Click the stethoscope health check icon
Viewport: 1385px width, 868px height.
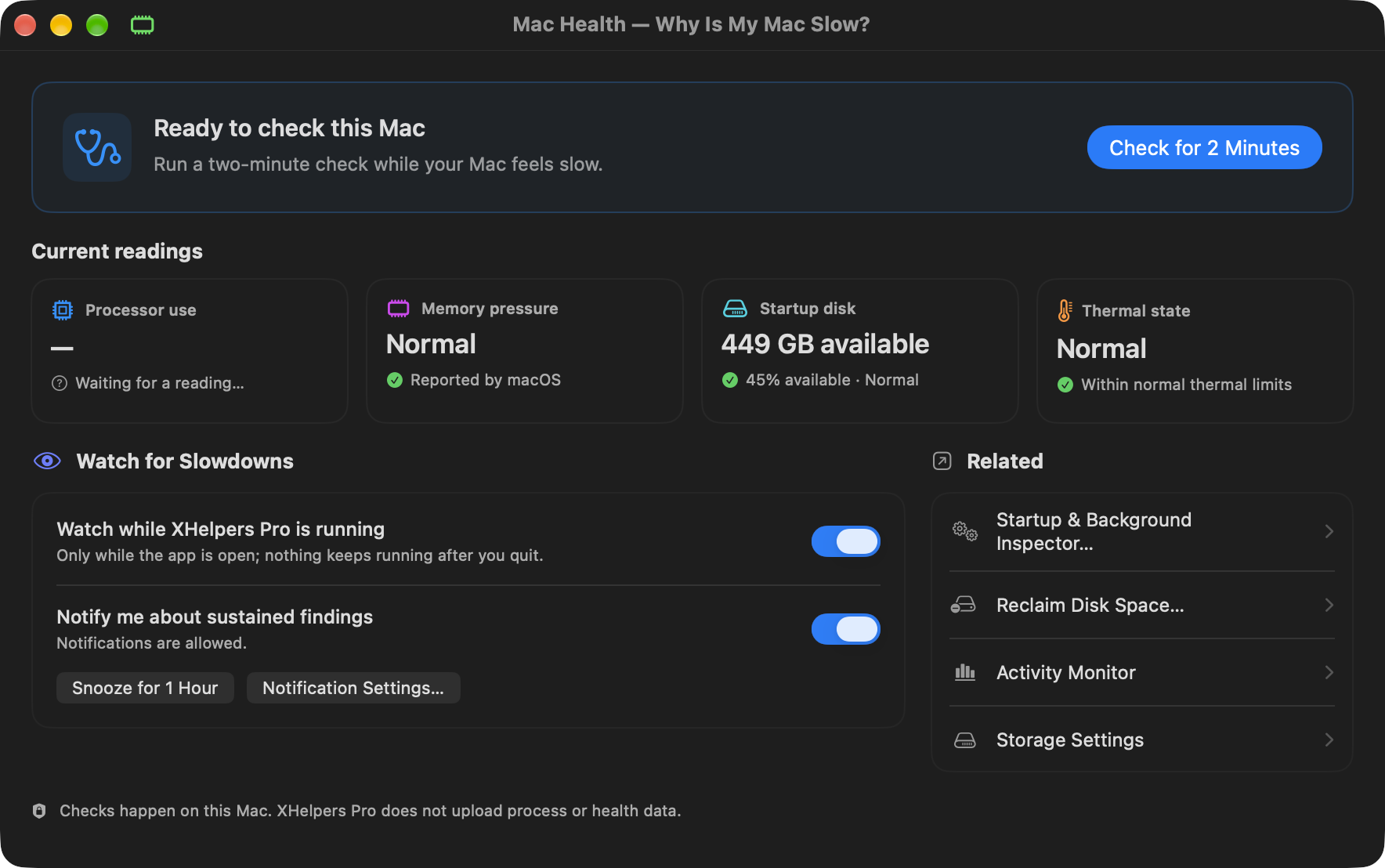[97, 147]
